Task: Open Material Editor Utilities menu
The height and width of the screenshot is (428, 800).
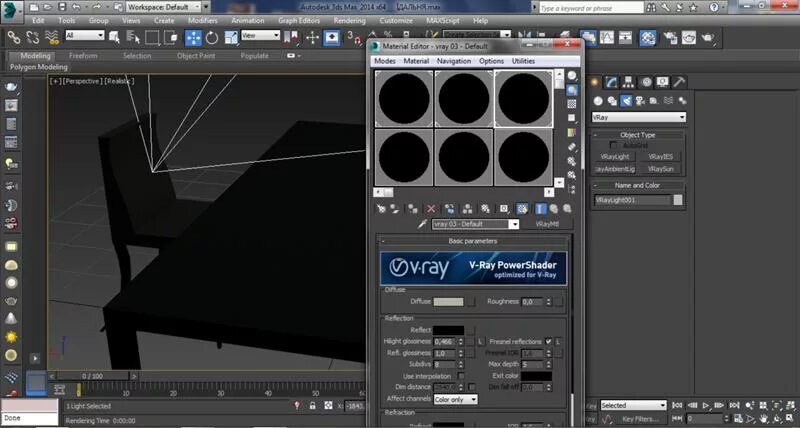Action: tap(523, 61)
